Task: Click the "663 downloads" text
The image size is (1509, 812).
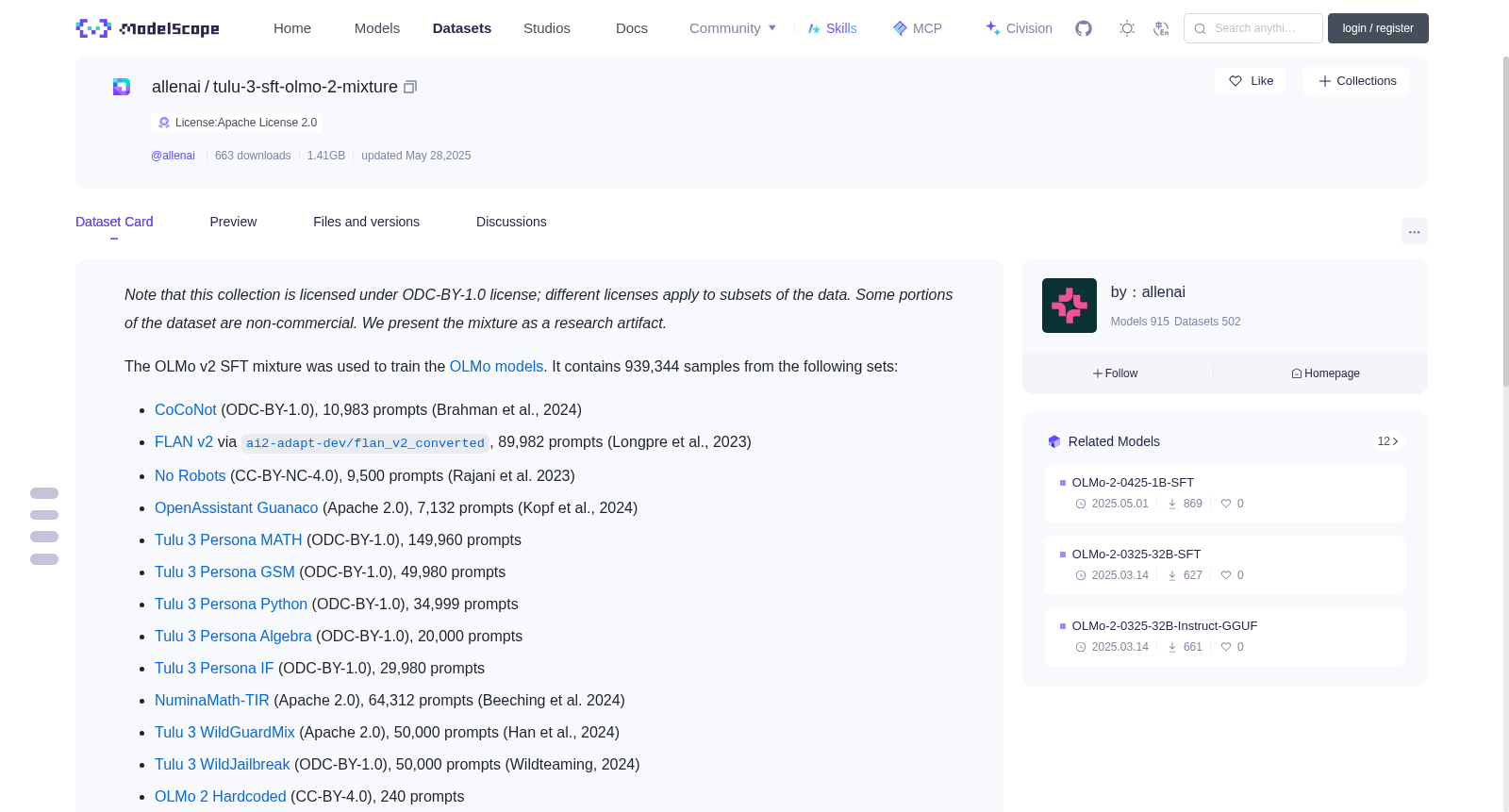Action: pyautogui.click(x=253, y=156)
